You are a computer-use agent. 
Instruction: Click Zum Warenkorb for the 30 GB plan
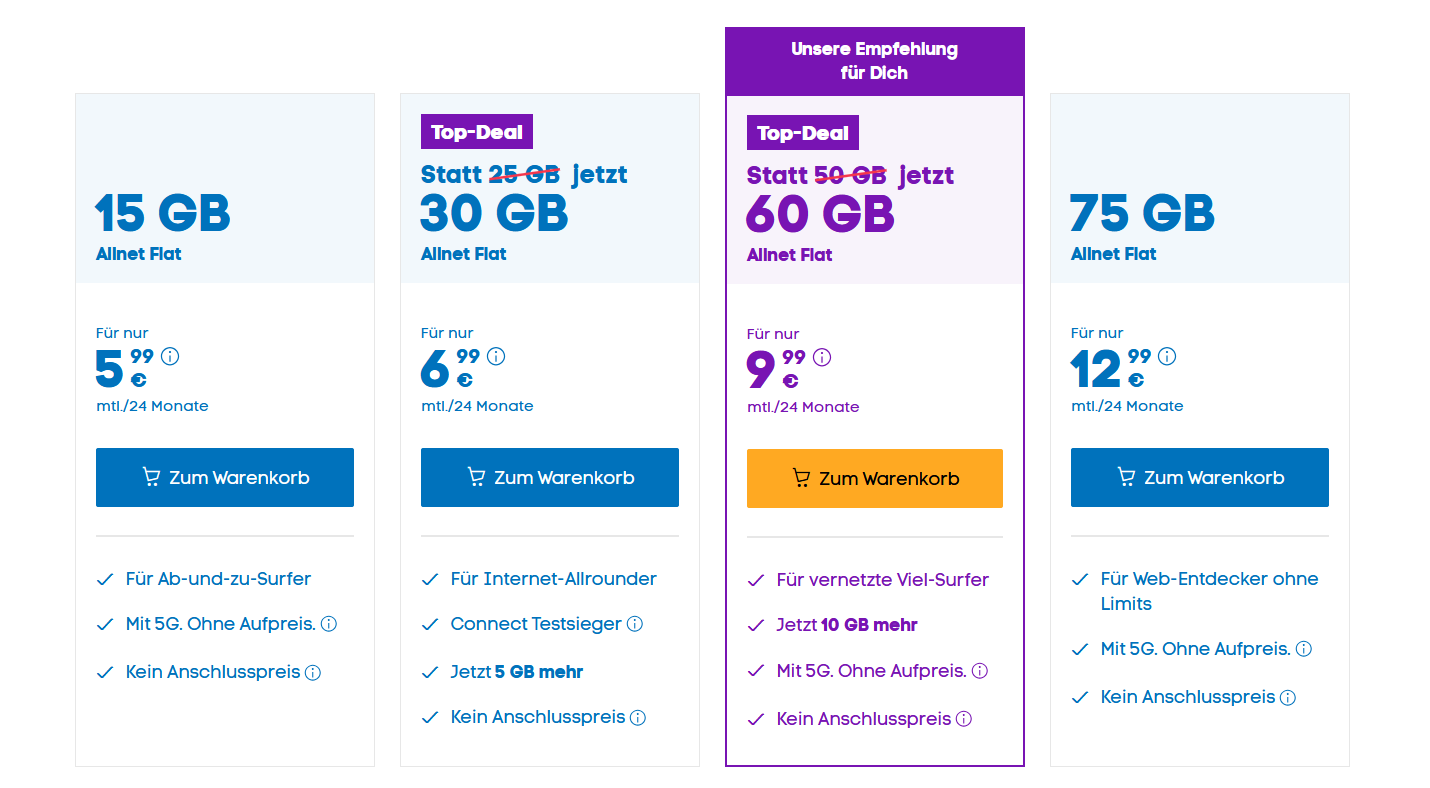tap(549, 477)
